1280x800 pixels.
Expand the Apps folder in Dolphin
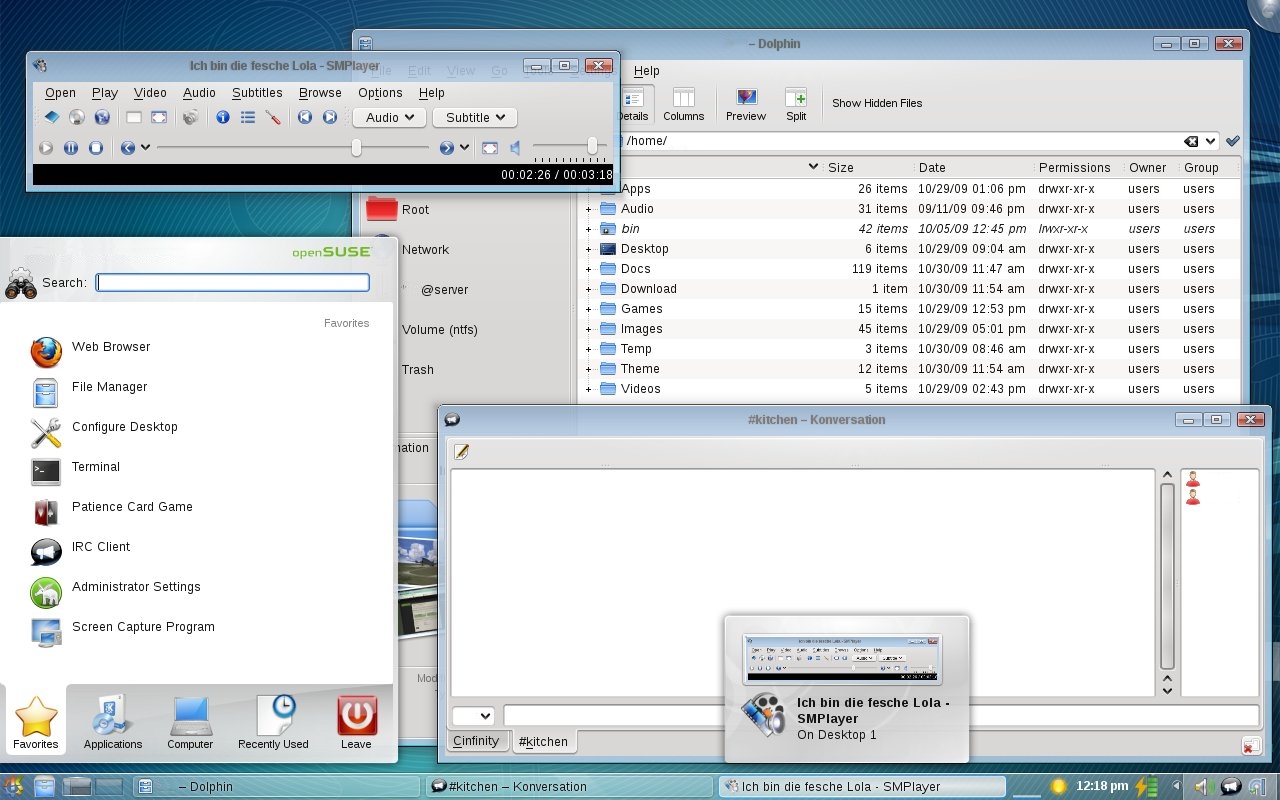click(589, 189)
